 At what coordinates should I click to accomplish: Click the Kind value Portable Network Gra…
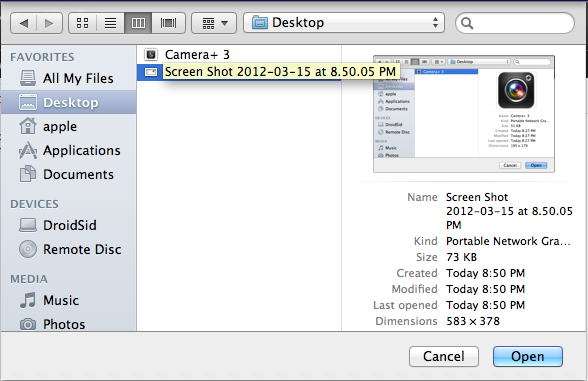pos(508,241)
